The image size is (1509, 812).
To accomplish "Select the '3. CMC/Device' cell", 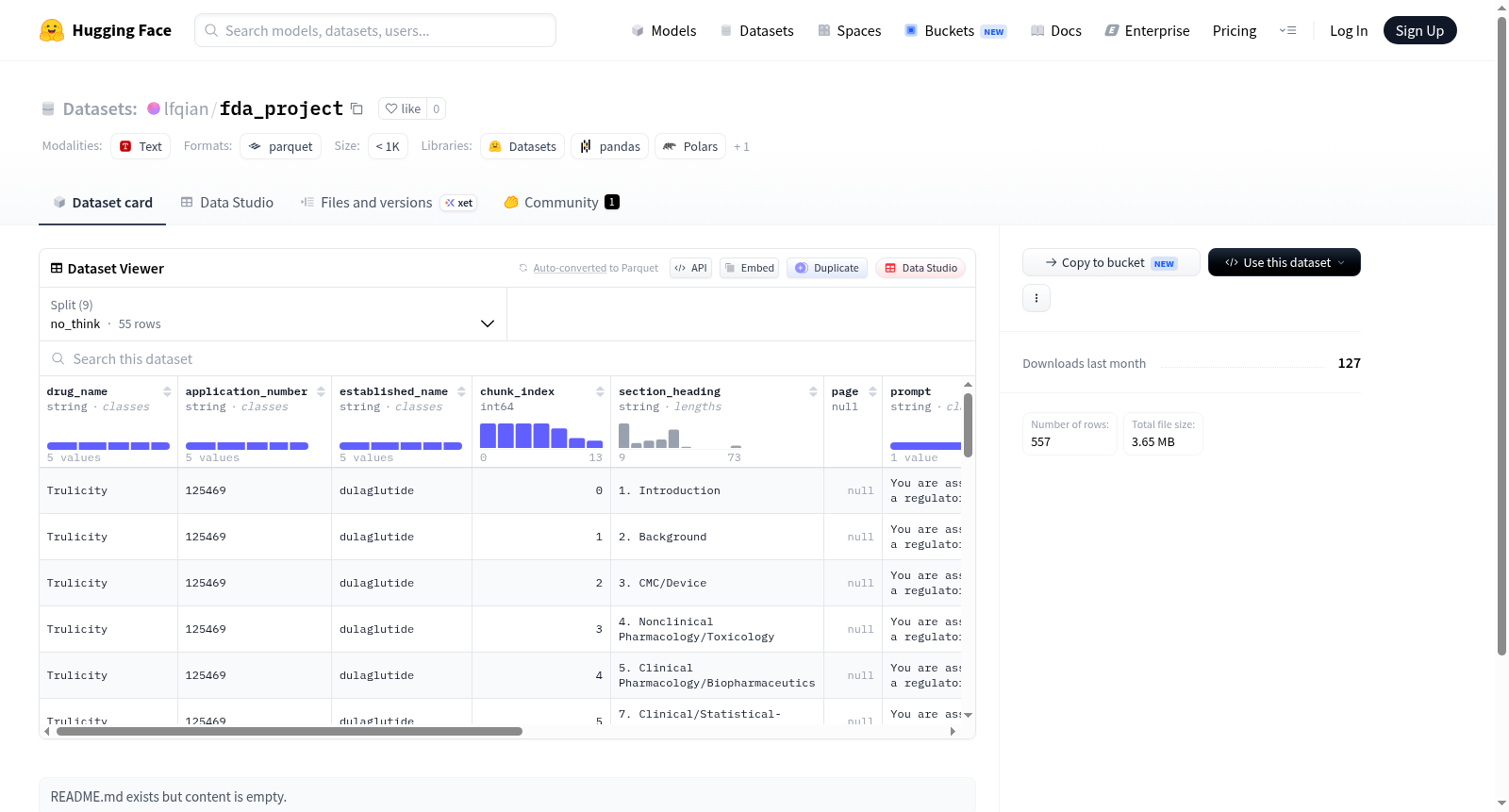I will point(717,583).
